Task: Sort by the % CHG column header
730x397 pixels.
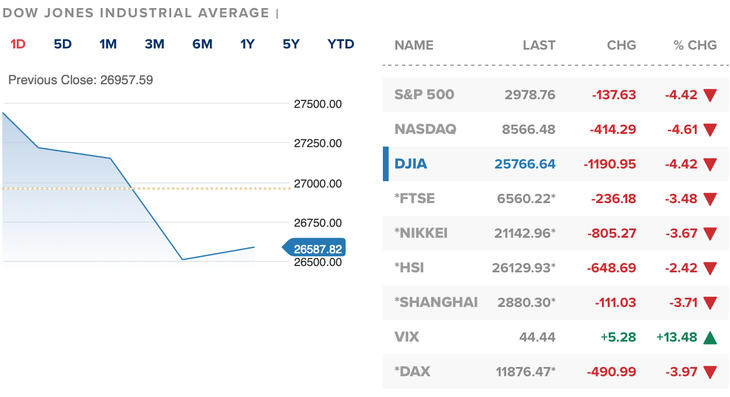Action: tap(695, 45)
